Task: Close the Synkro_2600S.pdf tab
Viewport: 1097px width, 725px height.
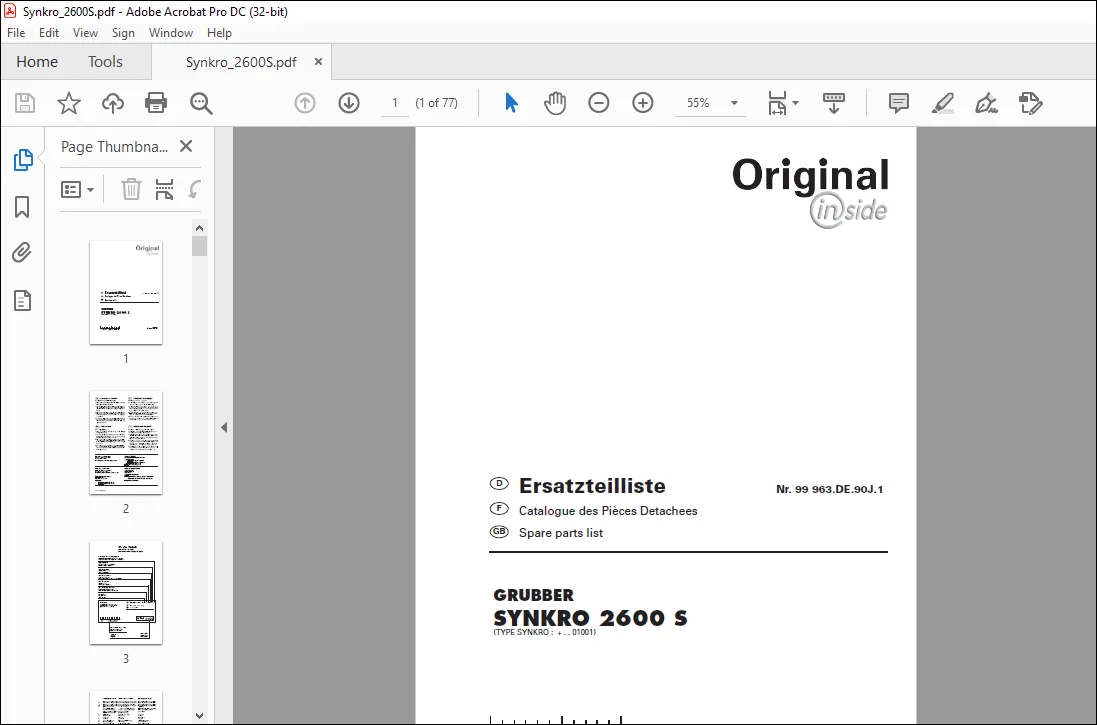Action: tap(318, 62)
